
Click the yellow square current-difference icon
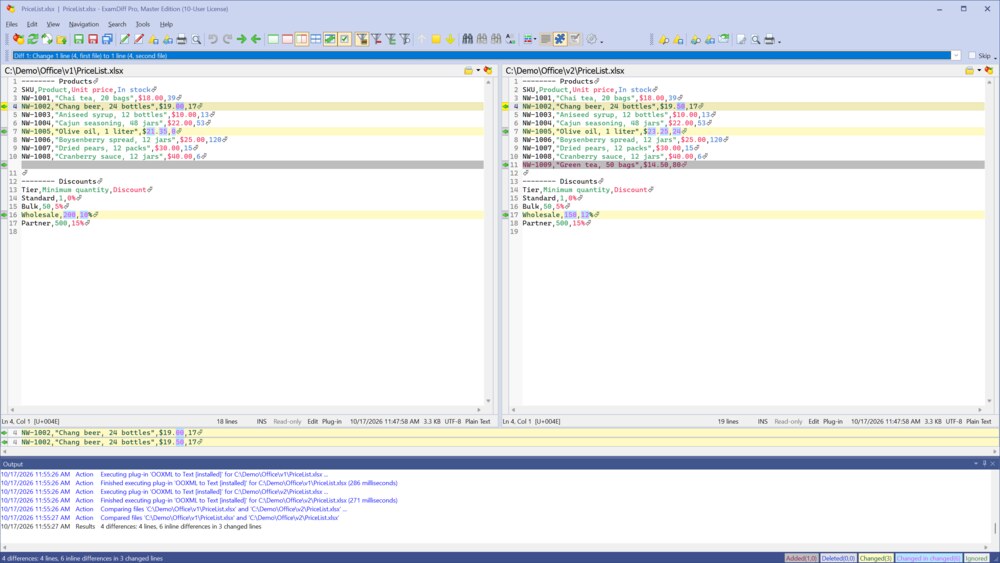[436, 40]
